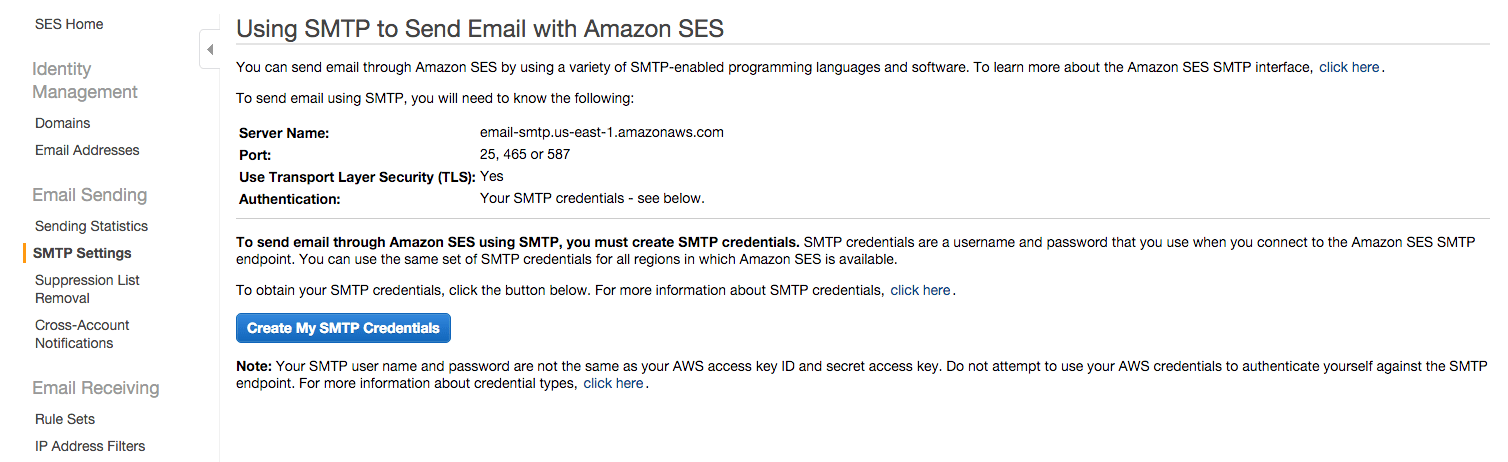Click the Email Sending section heading
1508x462 pixels.
pos(90,195)
